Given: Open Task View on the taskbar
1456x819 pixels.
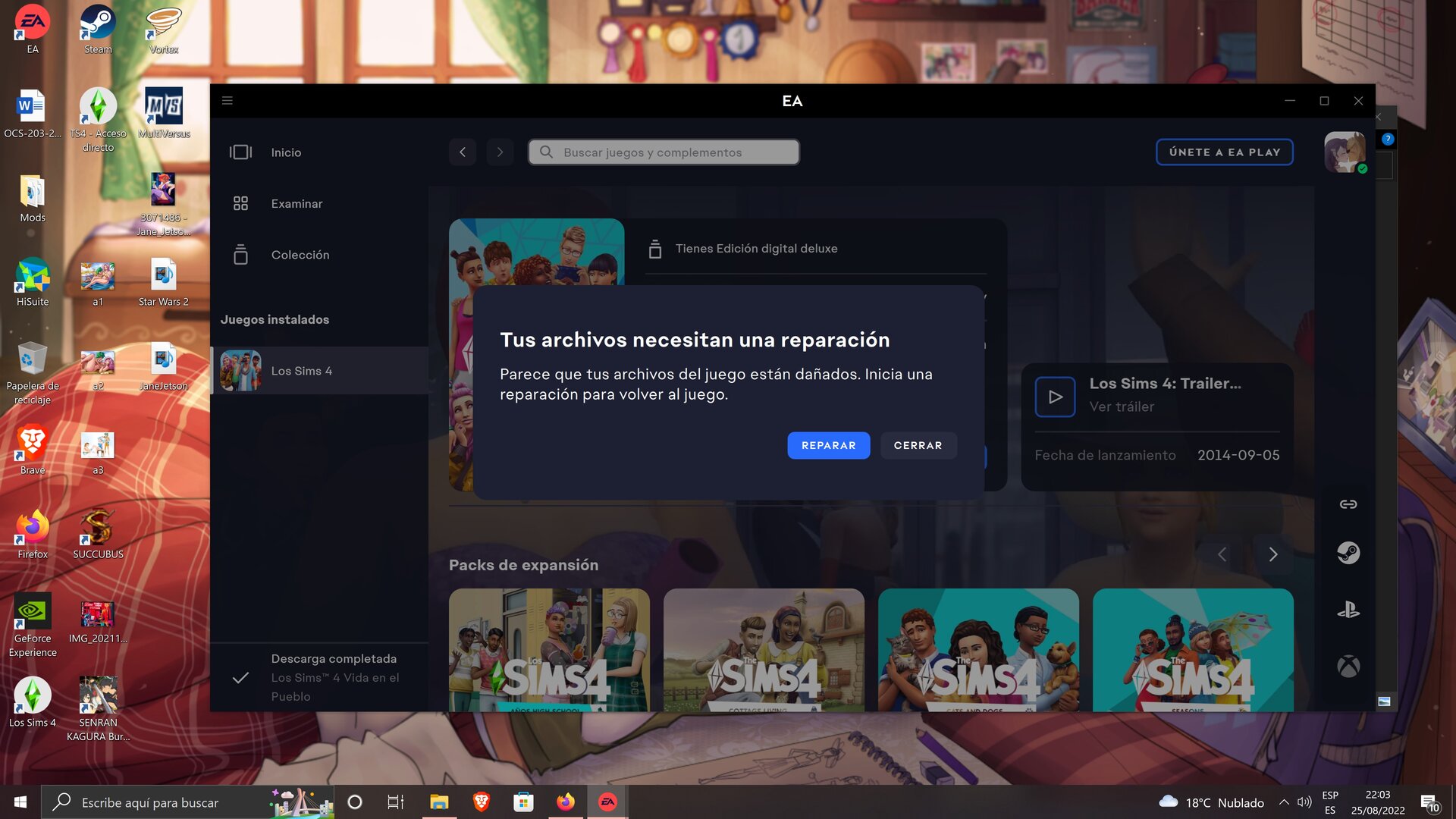Looking at the screenshot, I should 396,802.
